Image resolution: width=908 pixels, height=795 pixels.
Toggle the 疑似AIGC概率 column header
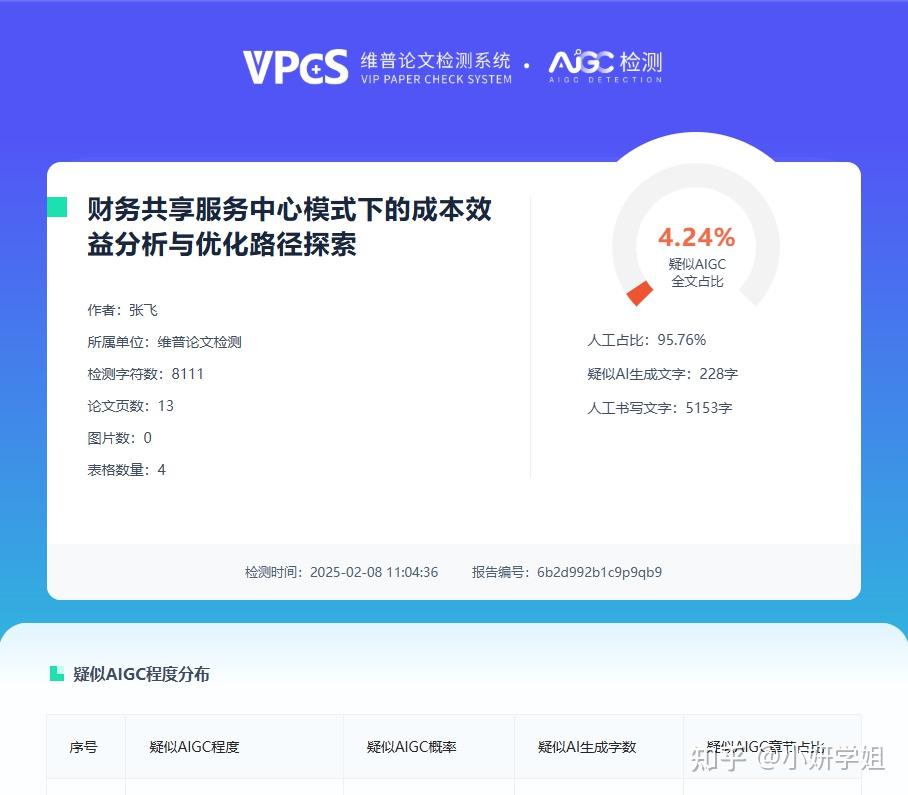(x=410, y=747)
